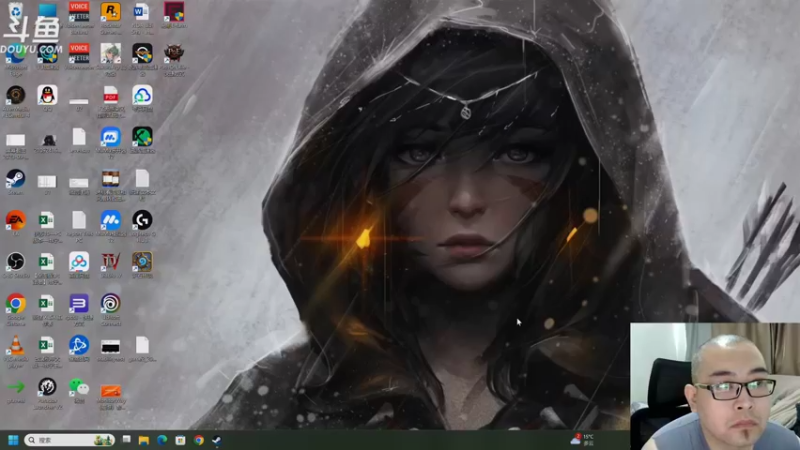Focus the taskbar search box
Image resolution: width=800 pixels, height=450 pixels.
(69, 440)
